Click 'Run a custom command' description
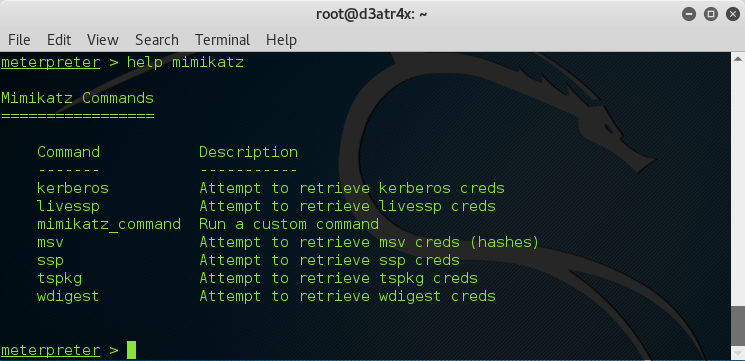745x361 pixels. point(289,224)
